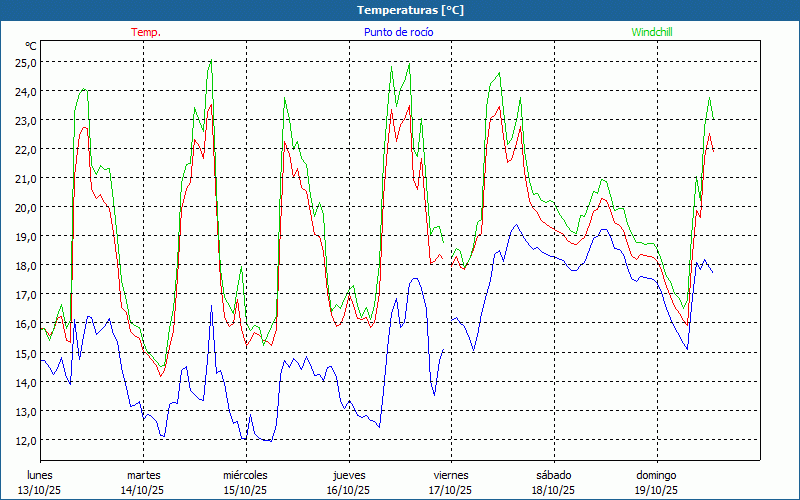800x500 pixels.
Task: Click the 17/10/25 date label
Action: (451, 490)
